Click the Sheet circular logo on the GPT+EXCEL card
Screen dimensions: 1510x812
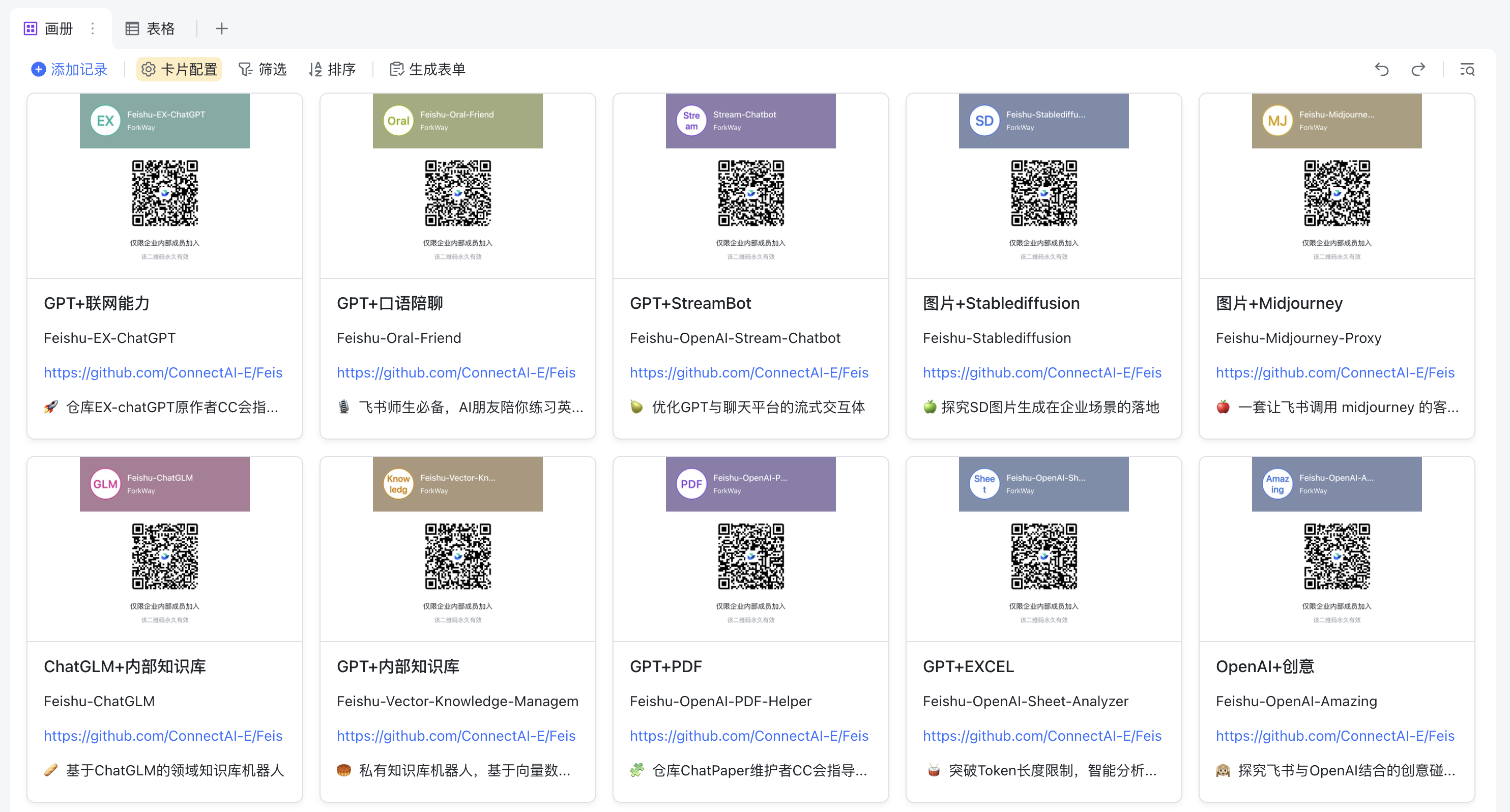pyautogui.click(x=984, y=484)
